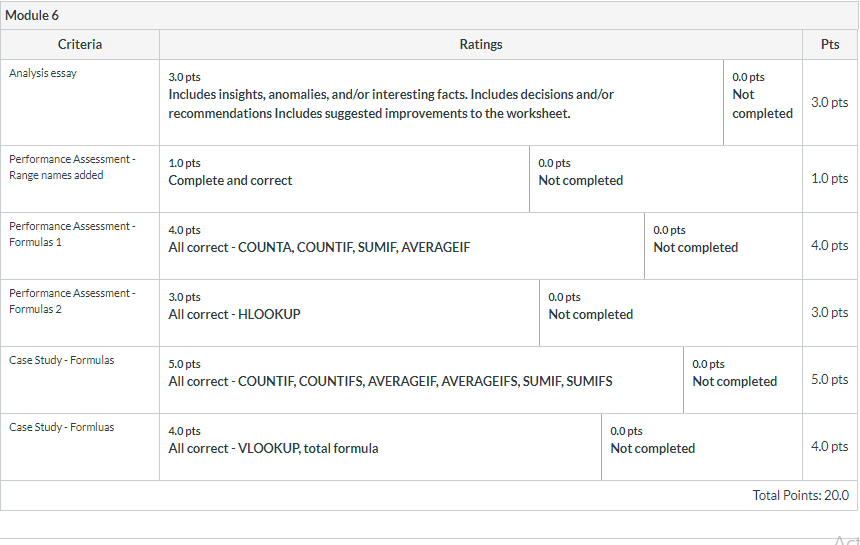Pick the COUNTA, COUNTIF, SUMIF, AVERAGEIF rating
This screenshot has height=545, width=860.
tap(402, 246)
